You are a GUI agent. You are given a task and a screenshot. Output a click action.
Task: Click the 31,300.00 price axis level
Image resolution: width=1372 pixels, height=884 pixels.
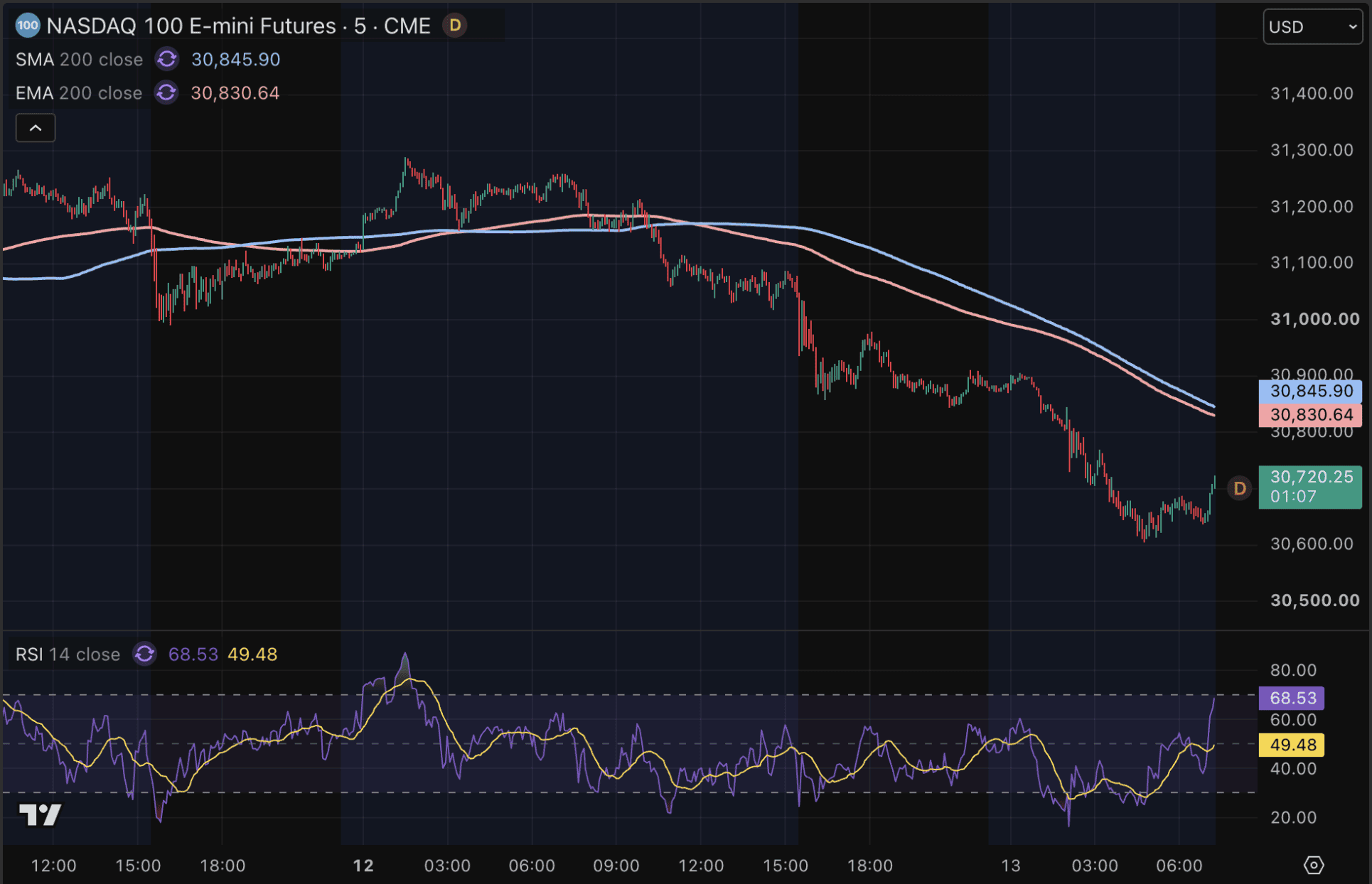[x=1312, y=150]
